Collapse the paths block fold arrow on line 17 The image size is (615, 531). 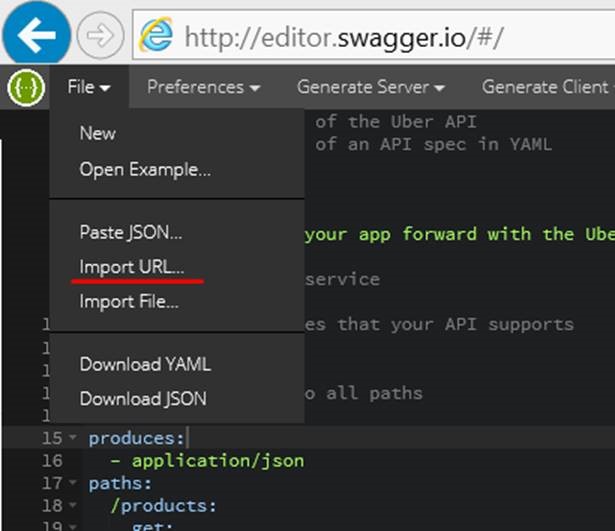point(73,482)
